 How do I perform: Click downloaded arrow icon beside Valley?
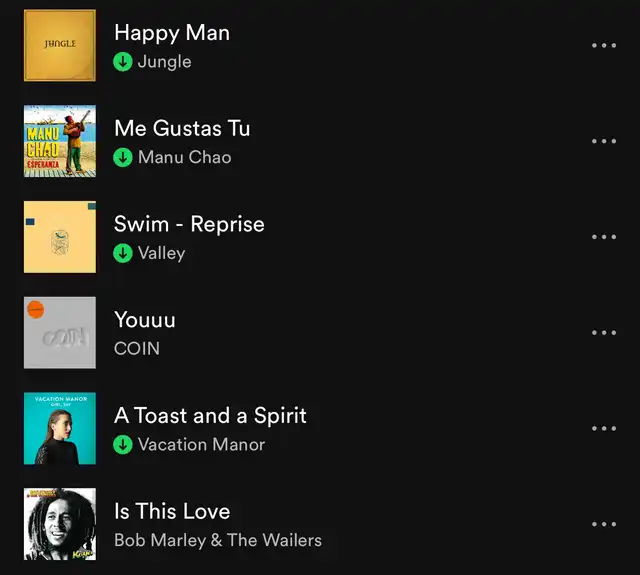click(x=123, y=253)
